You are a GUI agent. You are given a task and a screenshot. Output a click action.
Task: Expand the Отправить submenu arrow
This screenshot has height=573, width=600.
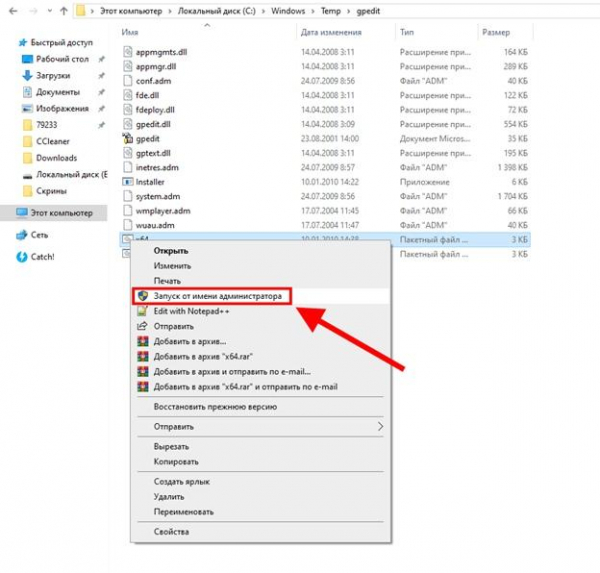pos(380,426)
